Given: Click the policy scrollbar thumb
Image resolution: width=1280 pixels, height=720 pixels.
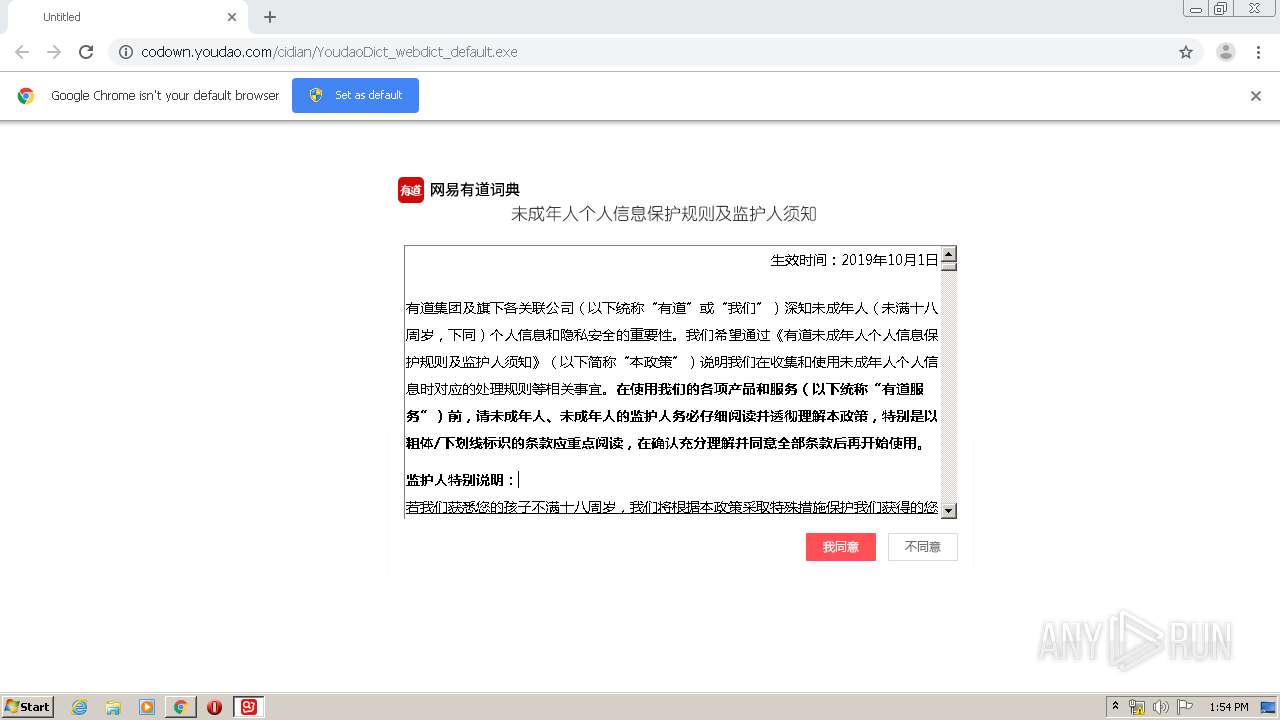Looking at the screenshot, I should click(x=949, y=266).
